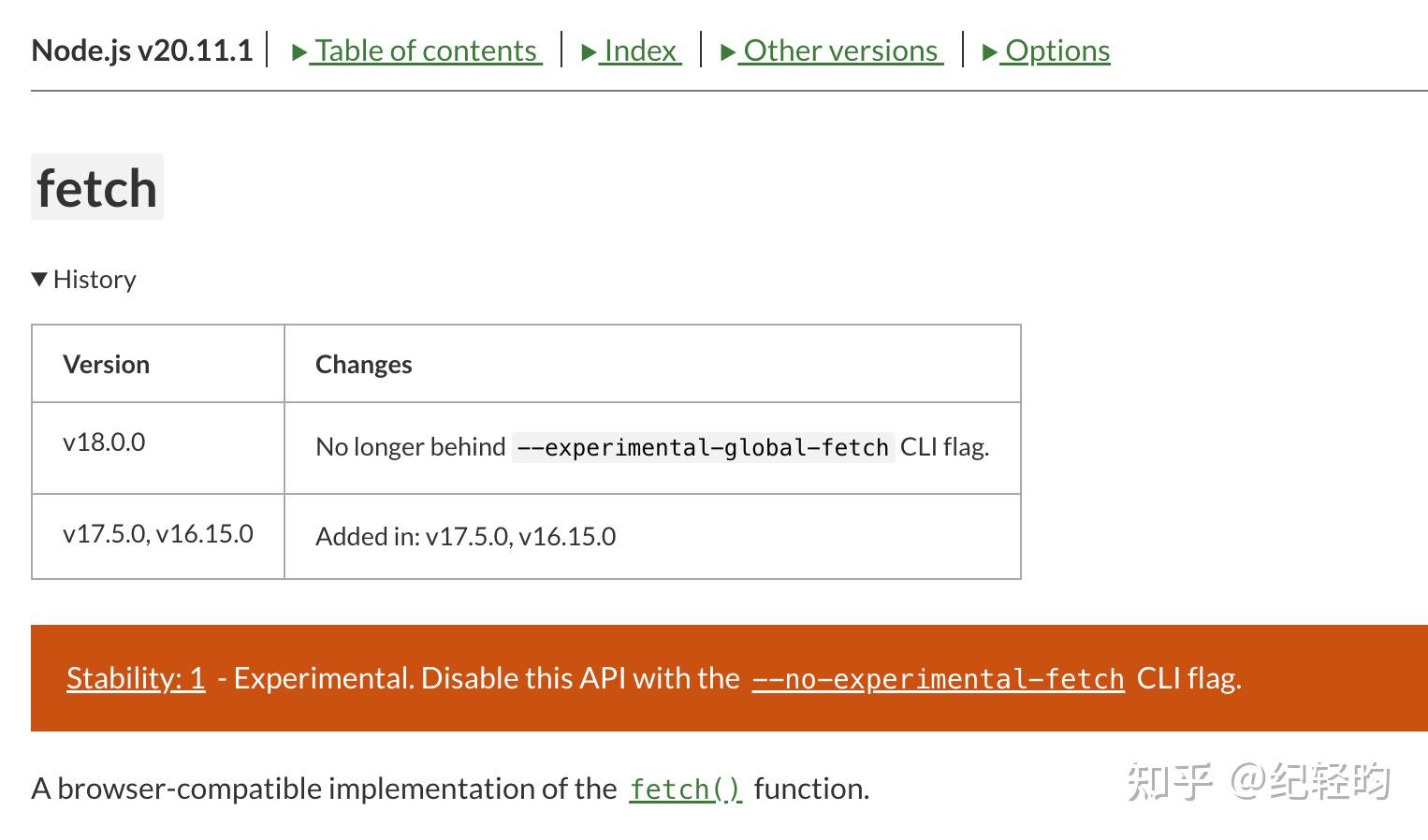Click the orange Stability warning banner
Image resolution: width=1428 pixels, height=840 pixels.
[714, 677]
